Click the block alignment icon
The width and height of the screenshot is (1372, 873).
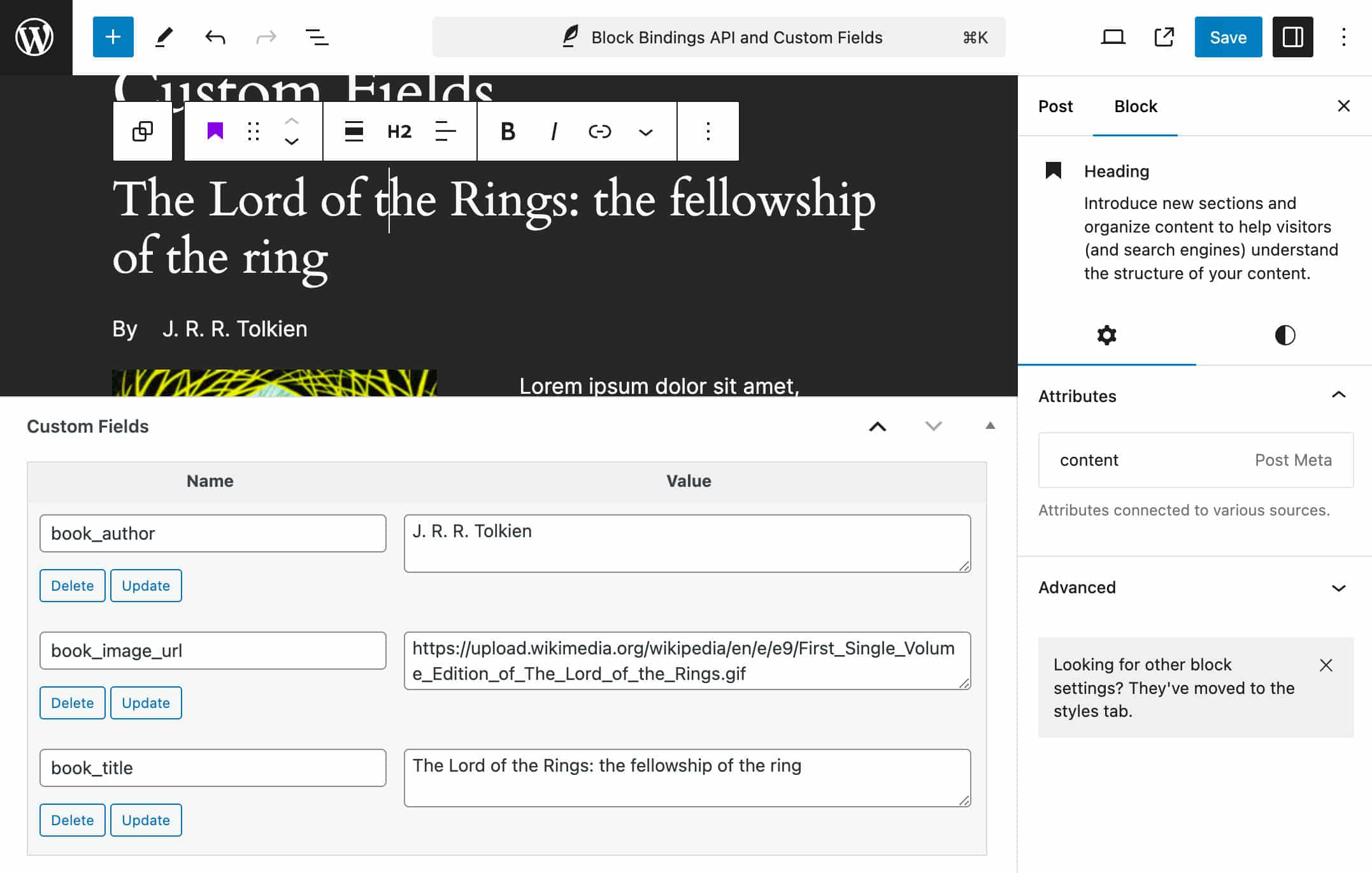pos(354,131)
